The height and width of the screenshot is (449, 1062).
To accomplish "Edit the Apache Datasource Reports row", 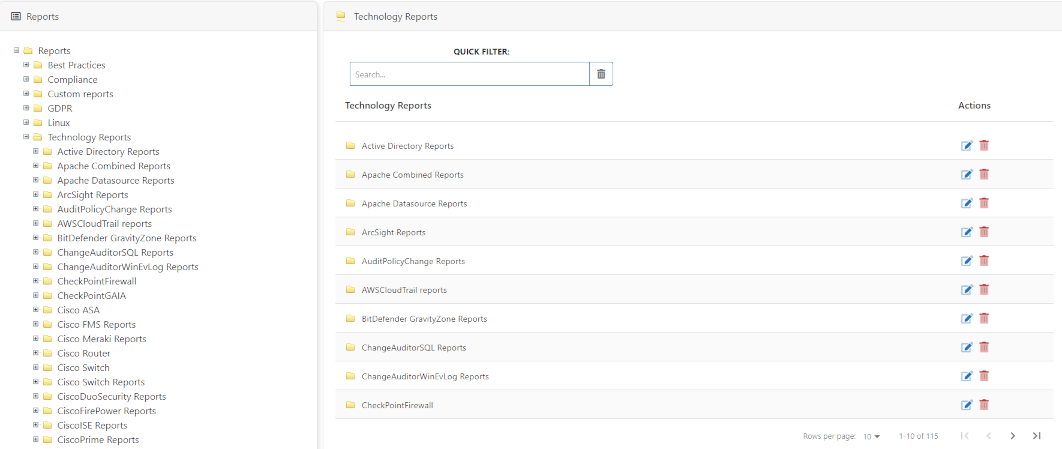I will pos(967,203).
